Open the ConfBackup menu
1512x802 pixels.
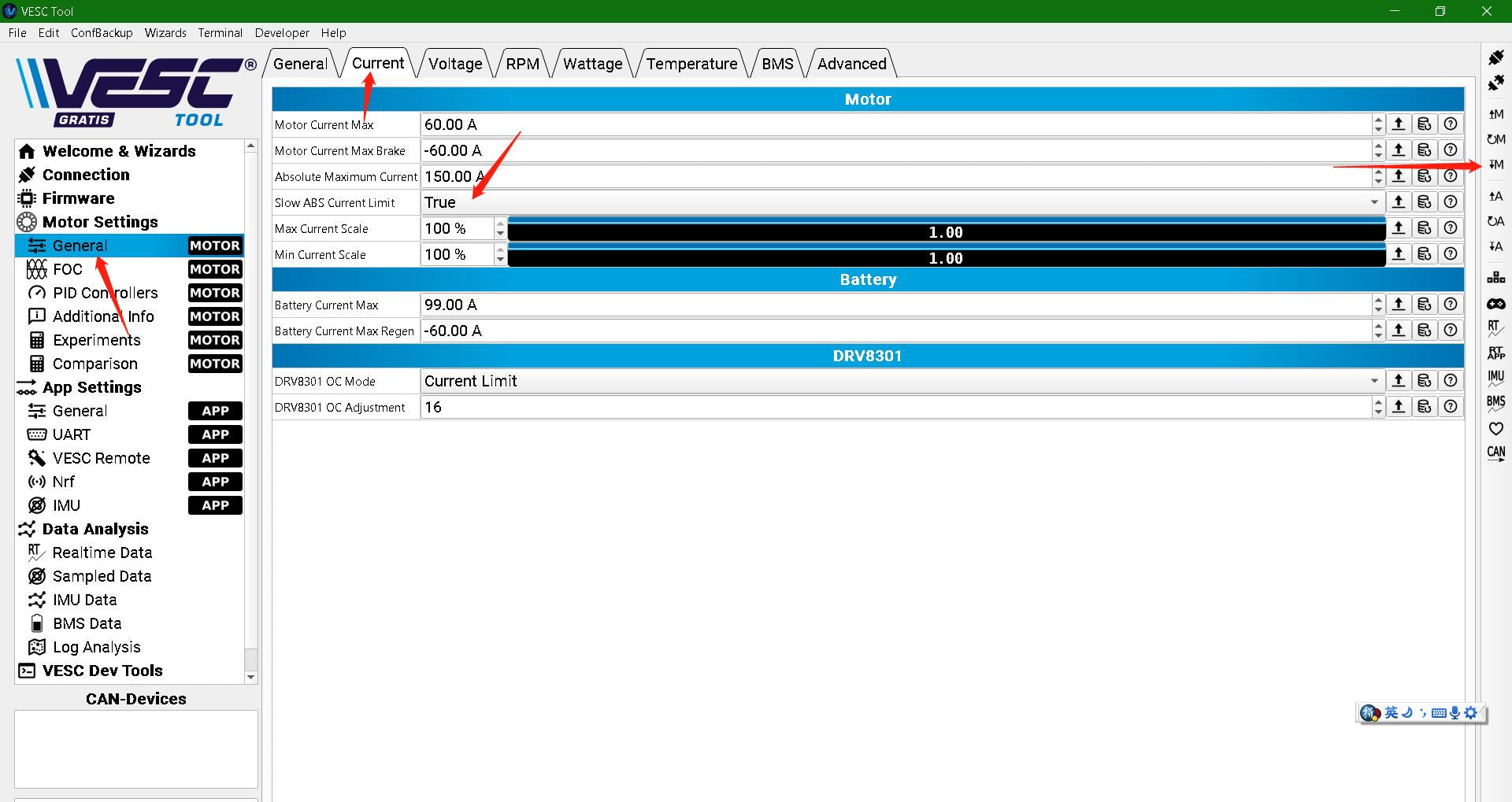click(x=102, y=32)
